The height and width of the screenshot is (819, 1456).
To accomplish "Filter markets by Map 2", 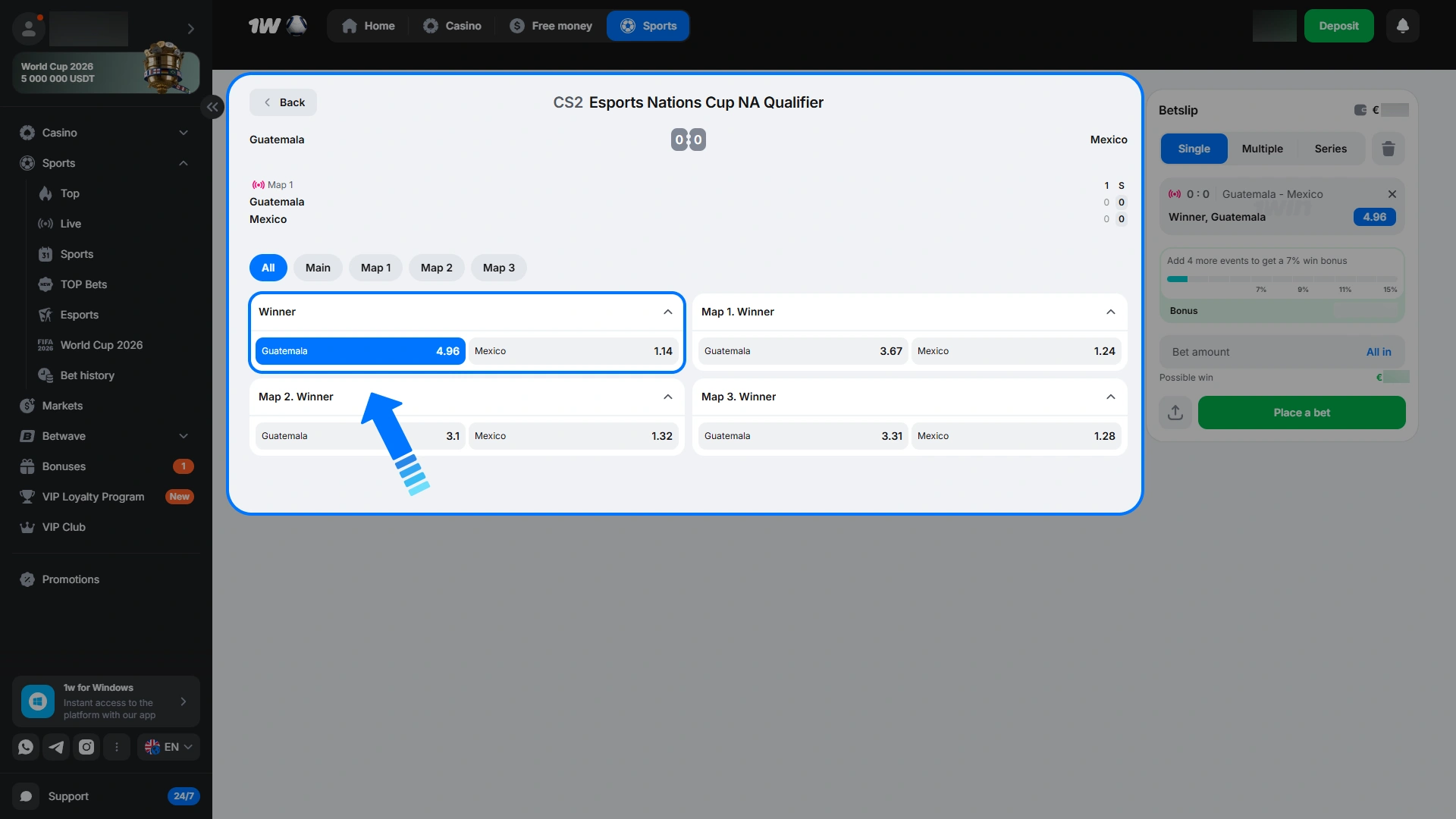I will (437, 268).
